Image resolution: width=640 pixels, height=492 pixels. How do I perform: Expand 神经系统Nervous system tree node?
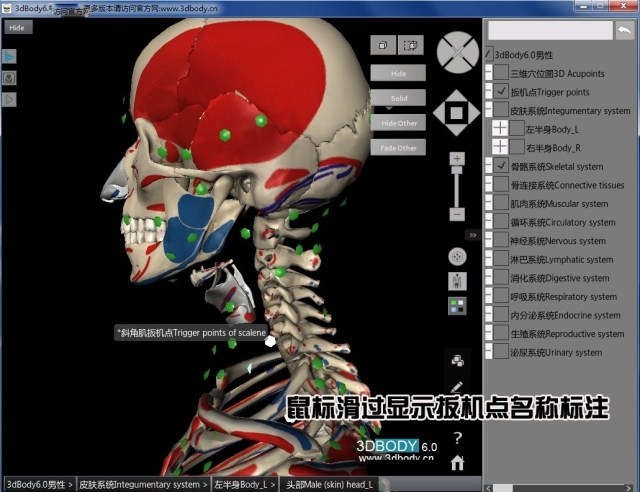489,240
